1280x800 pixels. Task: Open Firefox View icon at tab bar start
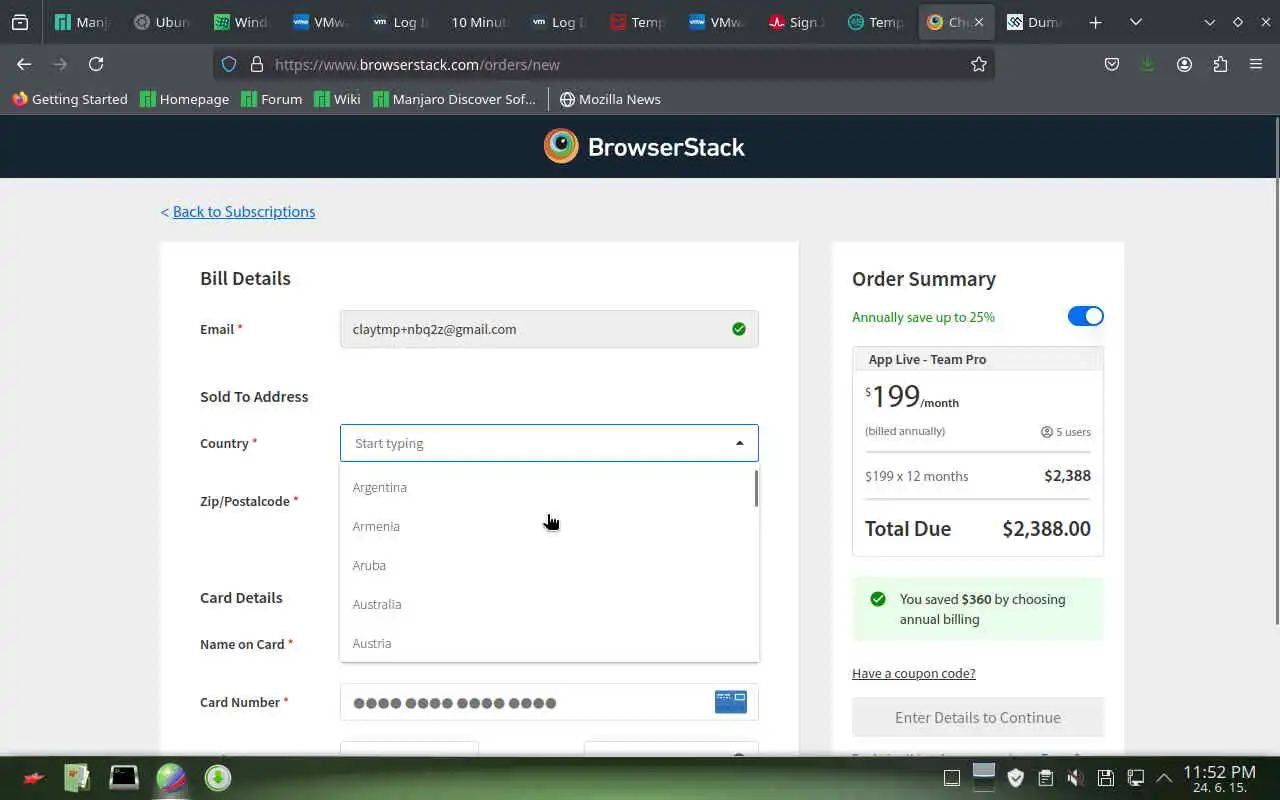point(20,22)
